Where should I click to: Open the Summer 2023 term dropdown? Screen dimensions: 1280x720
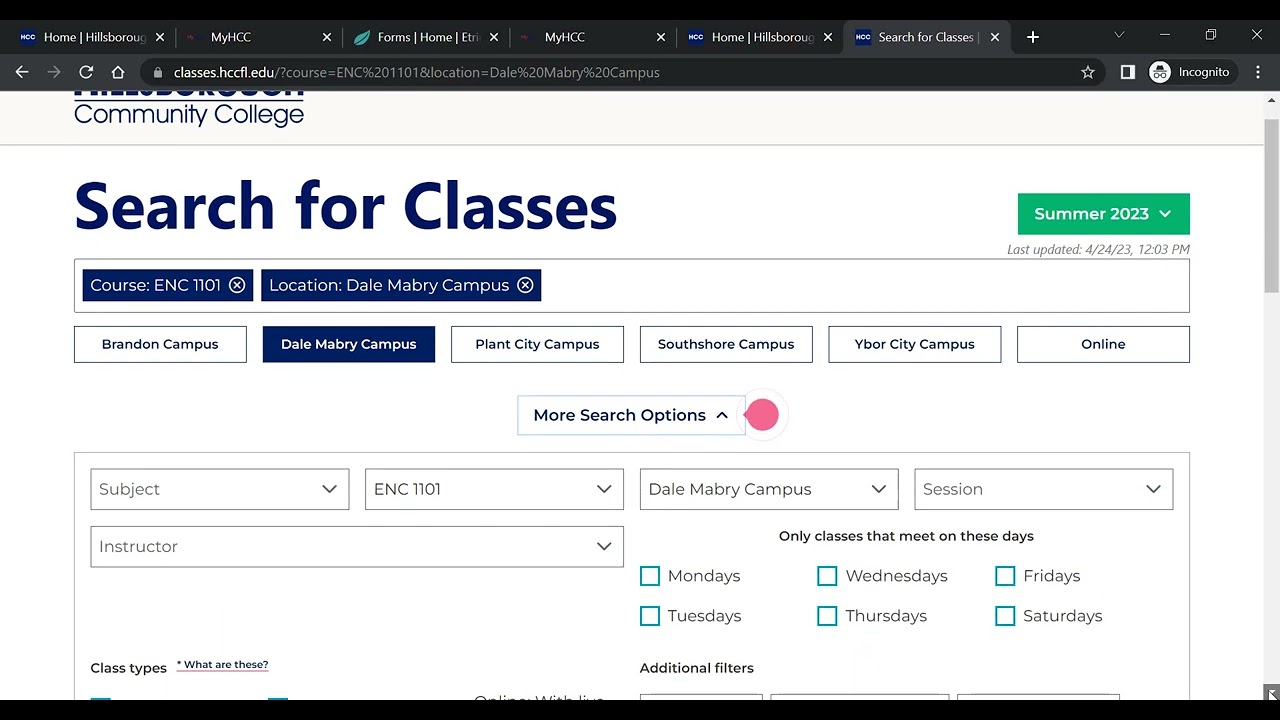point(1104,214)
